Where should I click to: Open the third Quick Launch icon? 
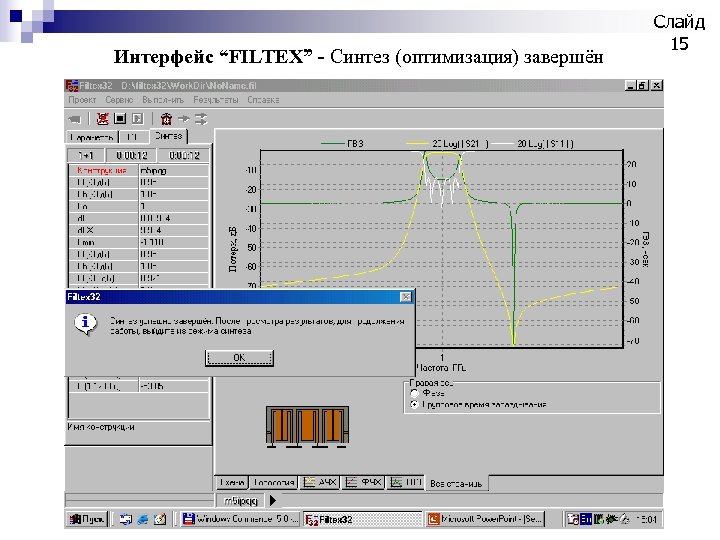[160, 519]
